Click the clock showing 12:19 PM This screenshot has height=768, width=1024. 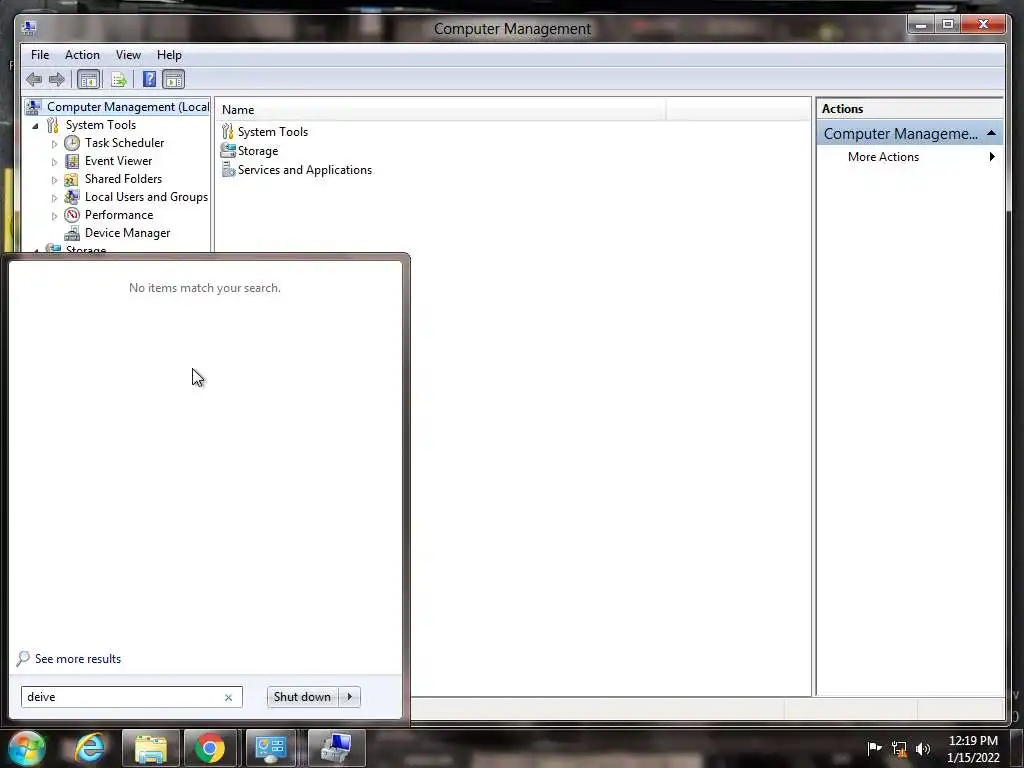tap(973, 741)
